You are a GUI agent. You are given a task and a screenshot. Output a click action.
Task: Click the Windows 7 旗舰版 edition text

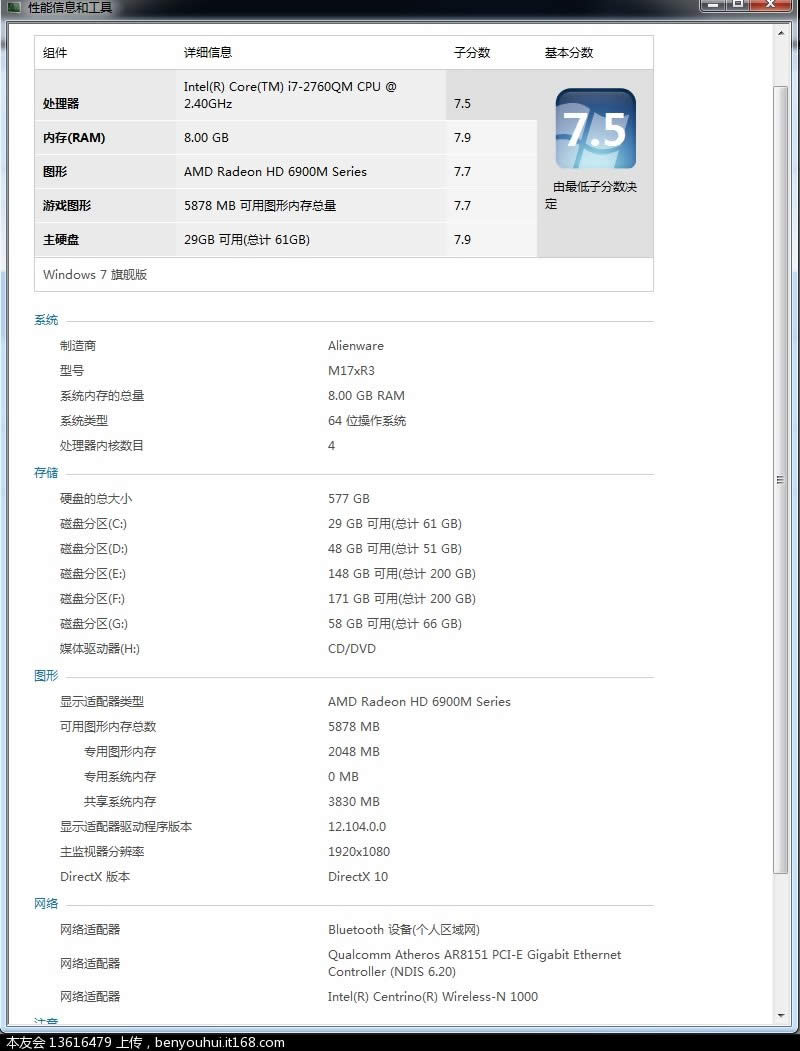tap(95, 275)
